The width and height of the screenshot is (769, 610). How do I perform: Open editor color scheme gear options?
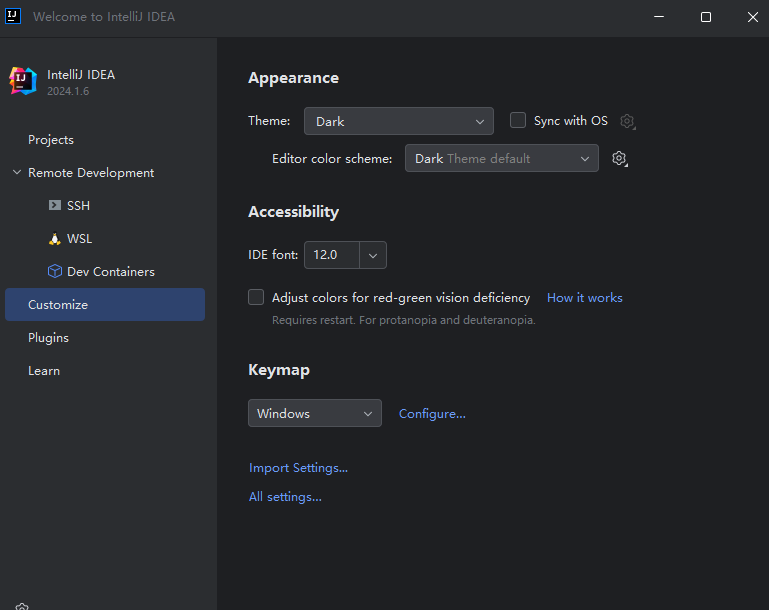620,158
